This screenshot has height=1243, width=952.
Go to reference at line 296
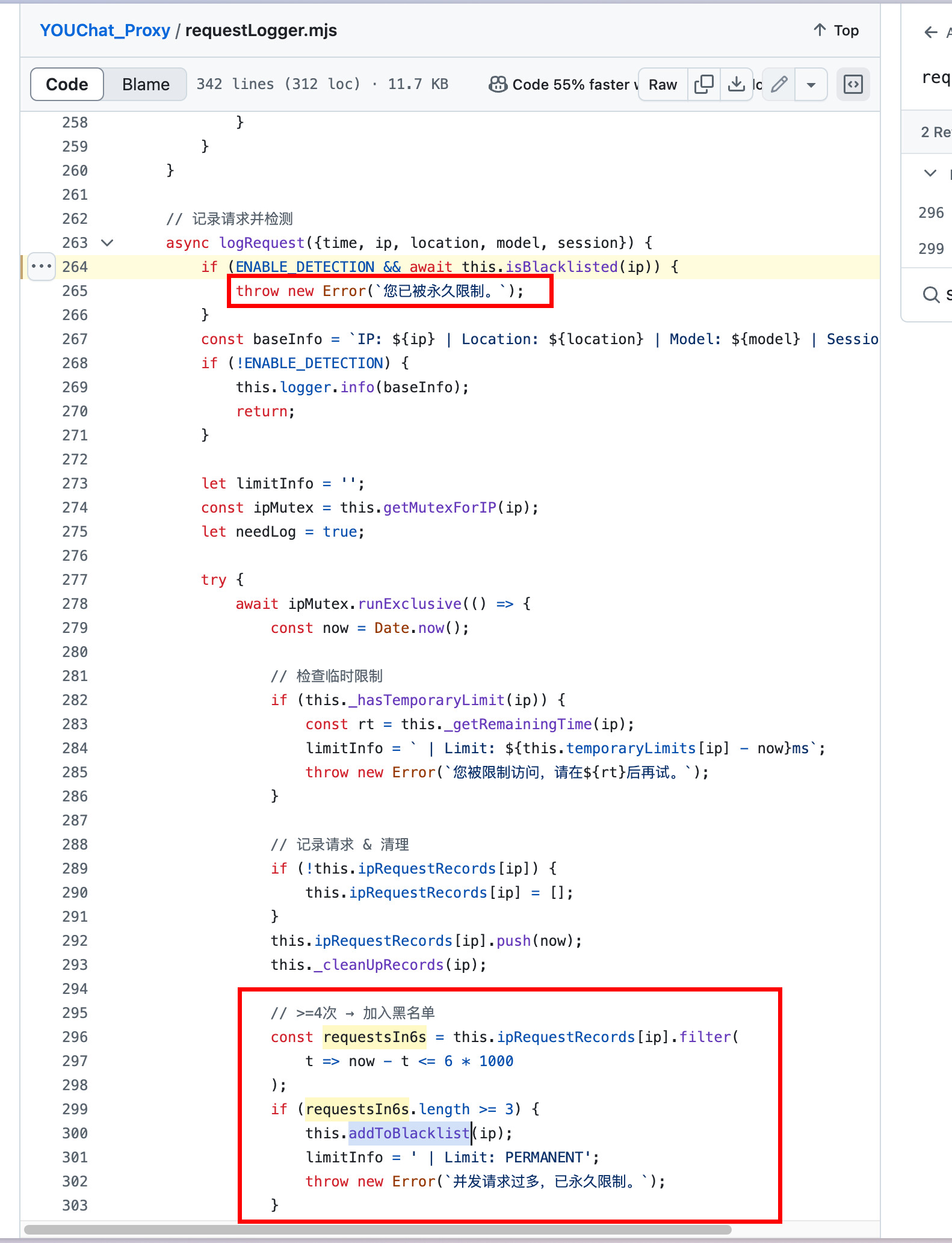click(x=931, y=212)
